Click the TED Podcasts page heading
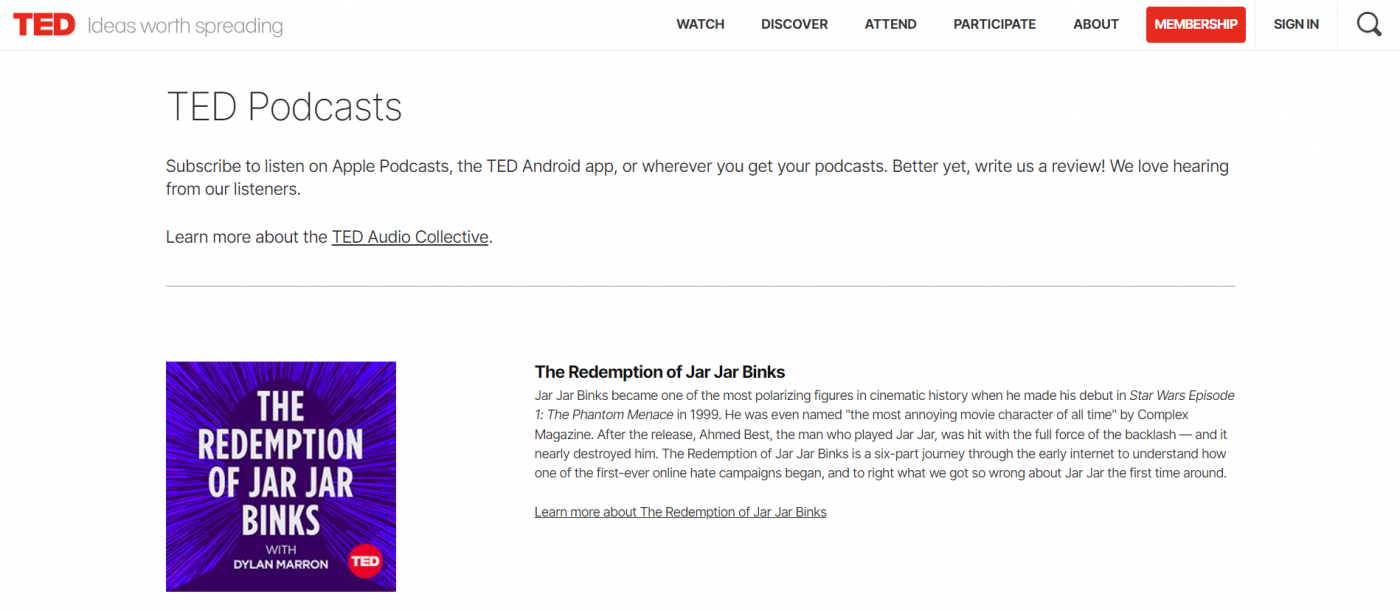 284,107
